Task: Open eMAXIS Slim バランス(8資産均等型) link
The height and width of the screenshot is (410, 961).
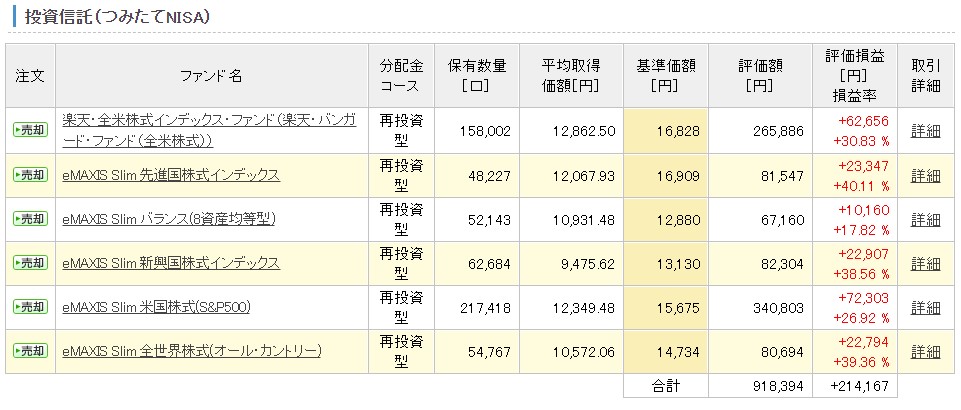Action: pos(169,219)
